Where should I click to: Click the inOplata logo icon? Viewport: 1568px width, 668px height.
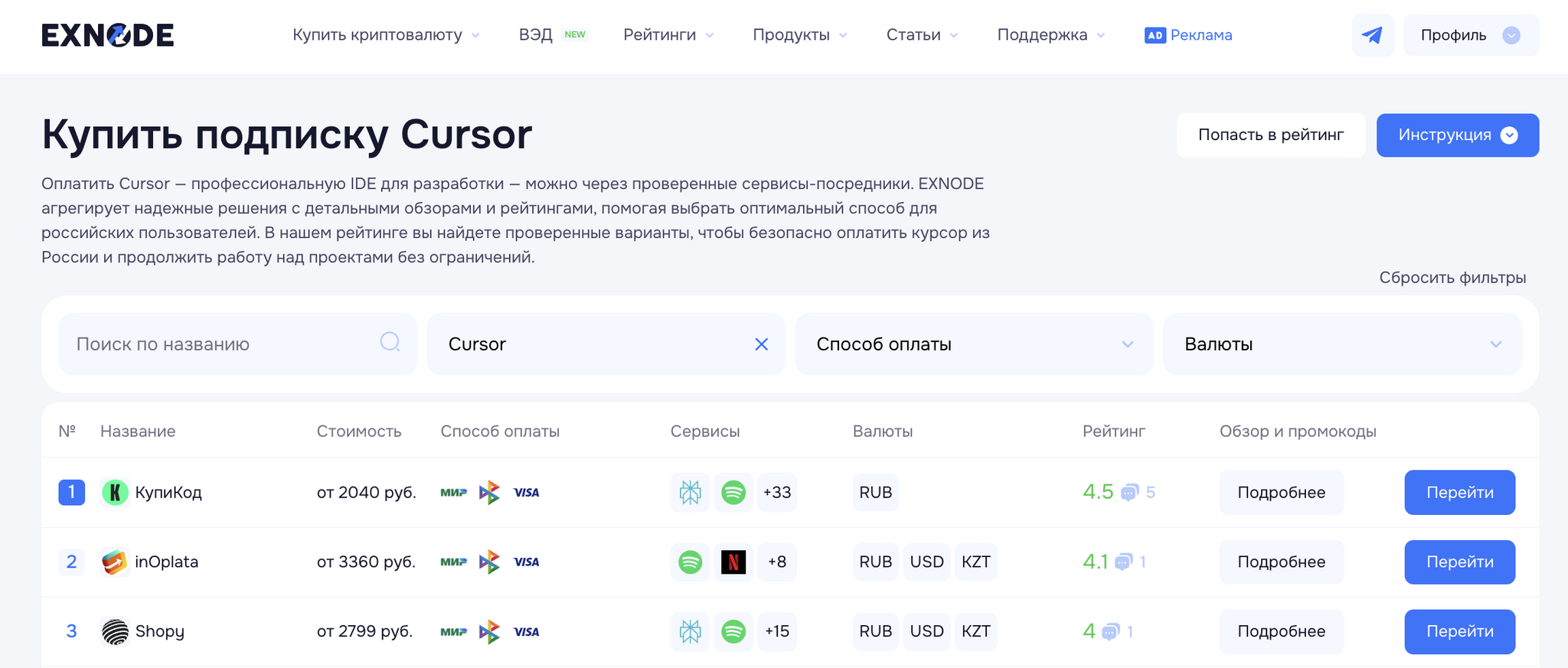tap(115, 562)
